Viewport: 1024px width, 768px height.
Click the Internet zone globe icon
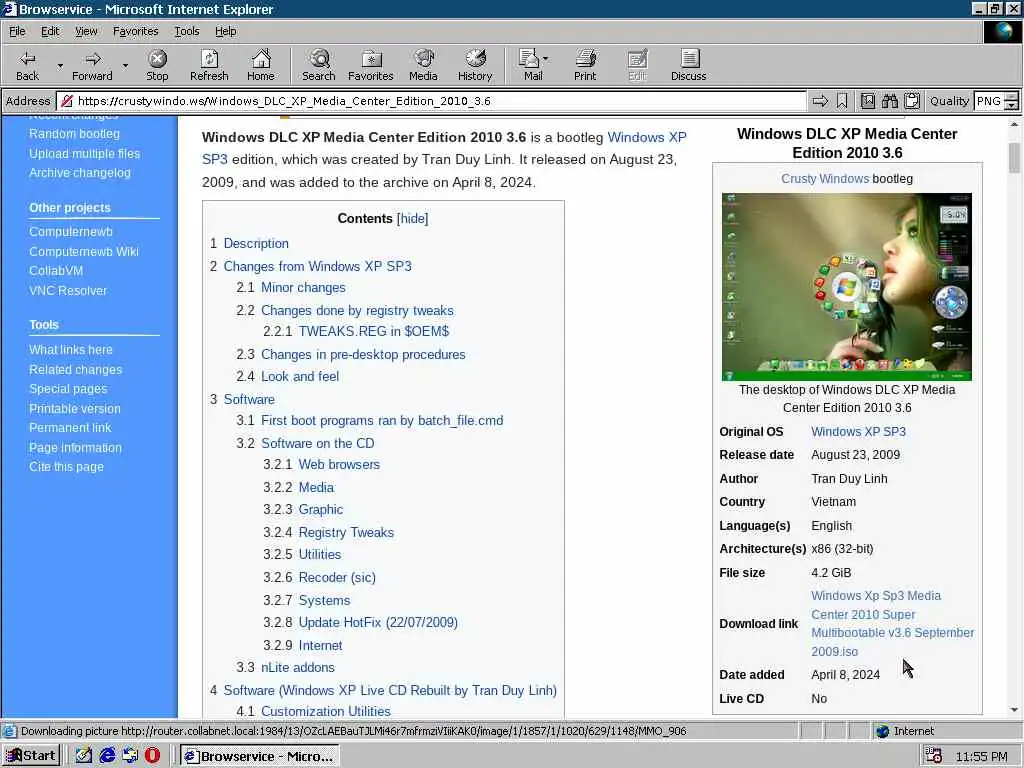tap(883, 731)
